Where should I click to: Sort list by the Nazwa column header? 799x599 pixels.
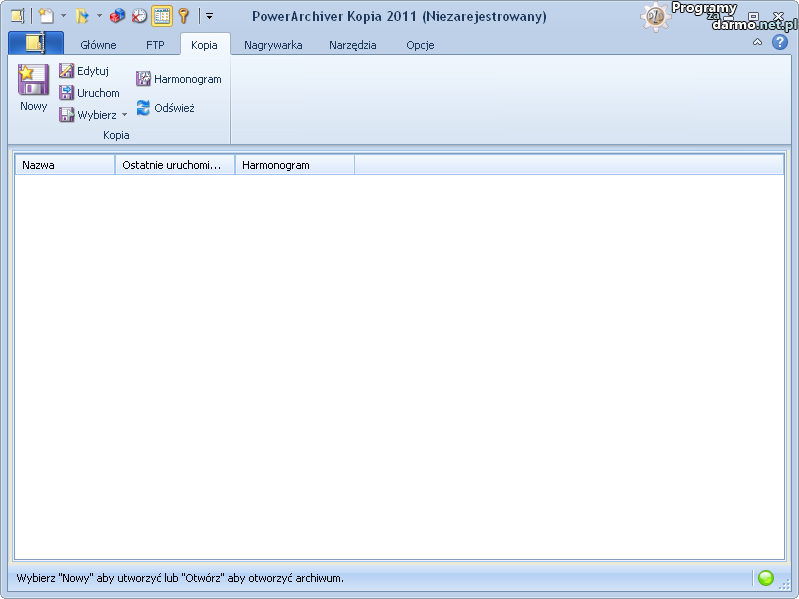[x=65, y=165]
